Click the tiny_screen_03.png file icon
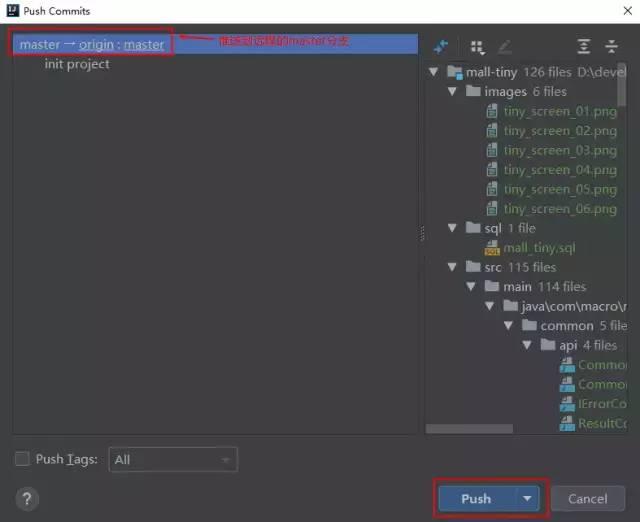The image size is (640, 522). coord(492,150)
